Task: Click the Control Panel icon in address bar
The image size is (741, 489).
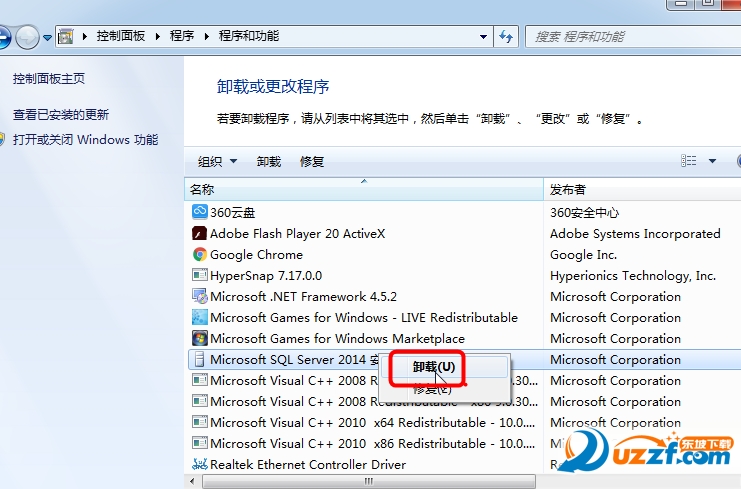Action: click(66, 36)
